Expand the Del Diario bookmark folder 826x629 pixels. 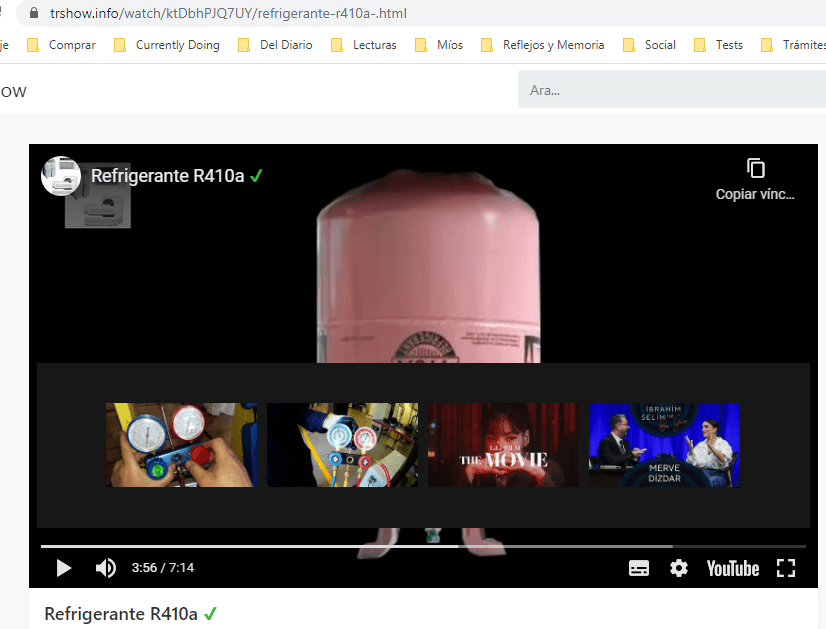pos(275,45)
